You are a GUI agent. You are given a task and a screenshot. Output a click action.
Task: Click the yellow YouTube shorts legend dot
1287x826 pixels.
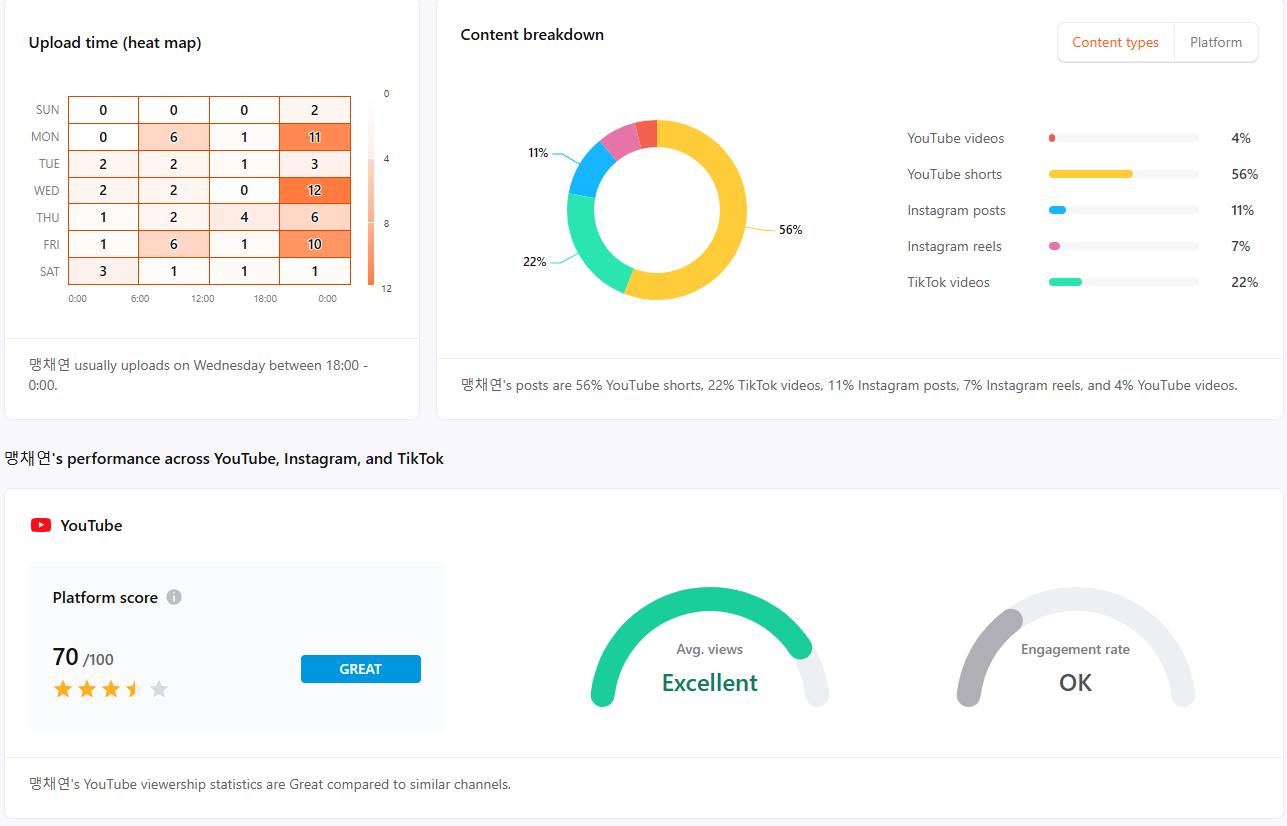point(1051,174)
